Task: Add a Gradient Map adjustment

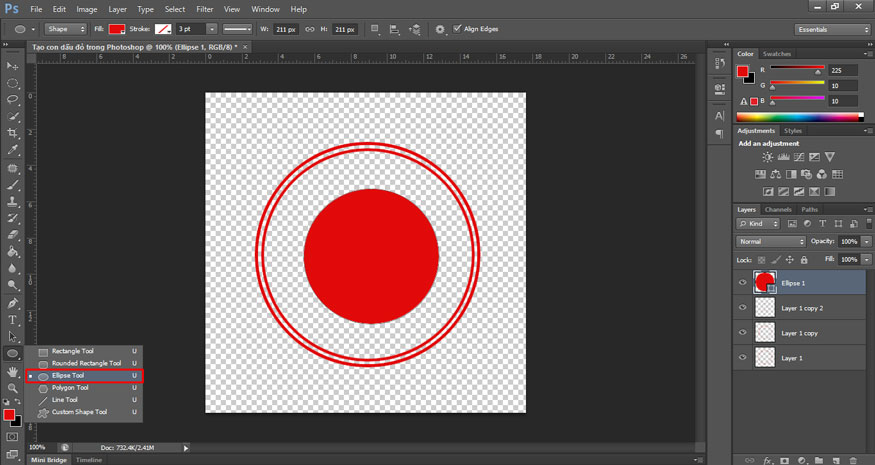Action: (x=830, y=191)
